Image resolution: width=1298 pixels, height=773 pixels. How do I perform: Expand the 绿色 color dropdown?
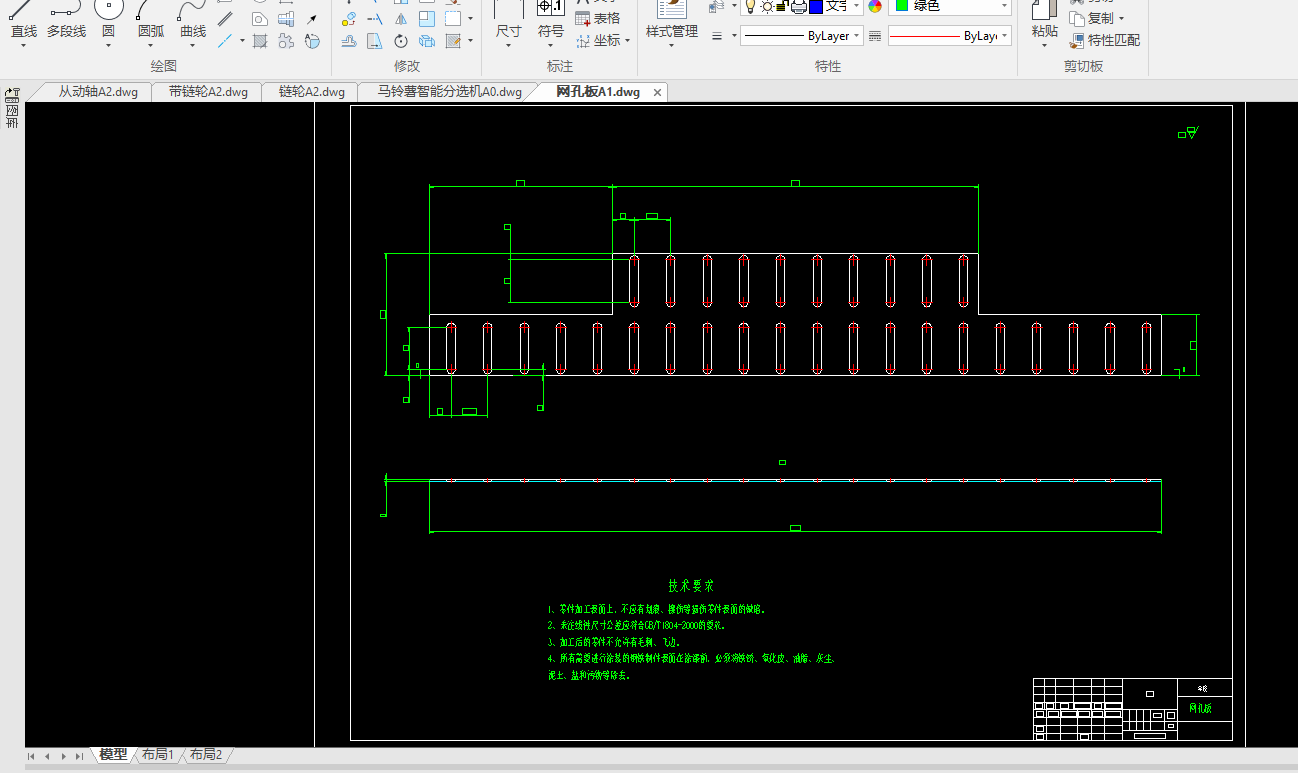(1004, 6)
